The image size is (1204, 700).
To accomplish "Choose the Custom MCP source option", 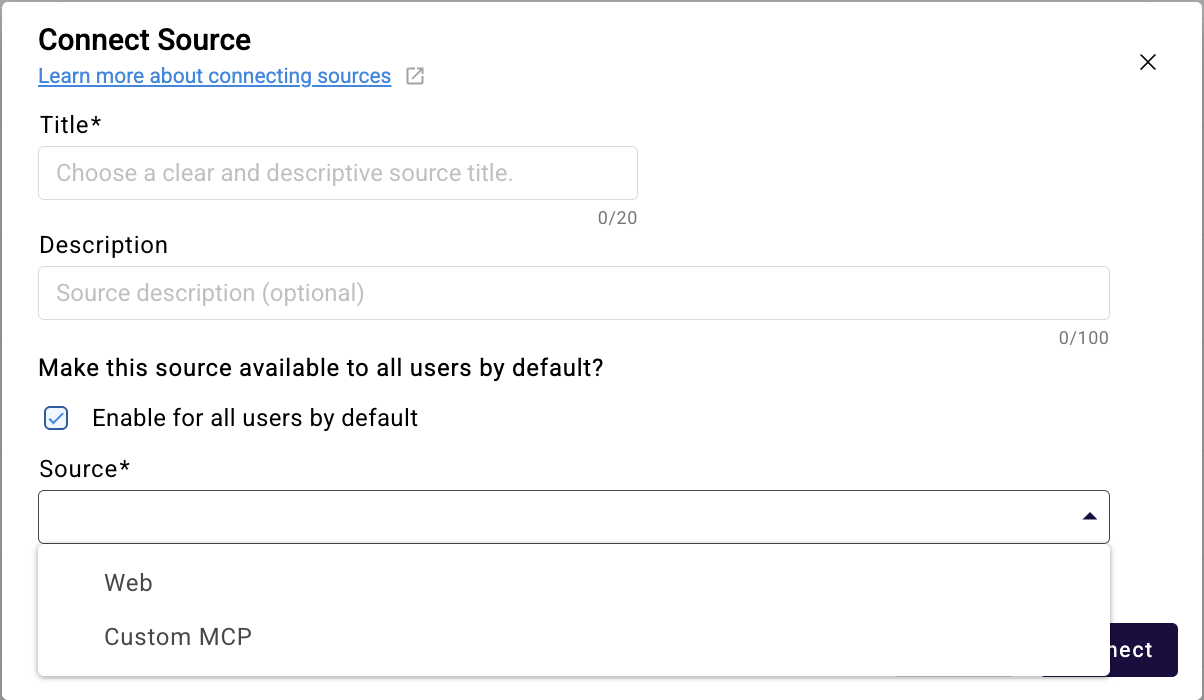I will pyautogui.click(x=178, y=637).
